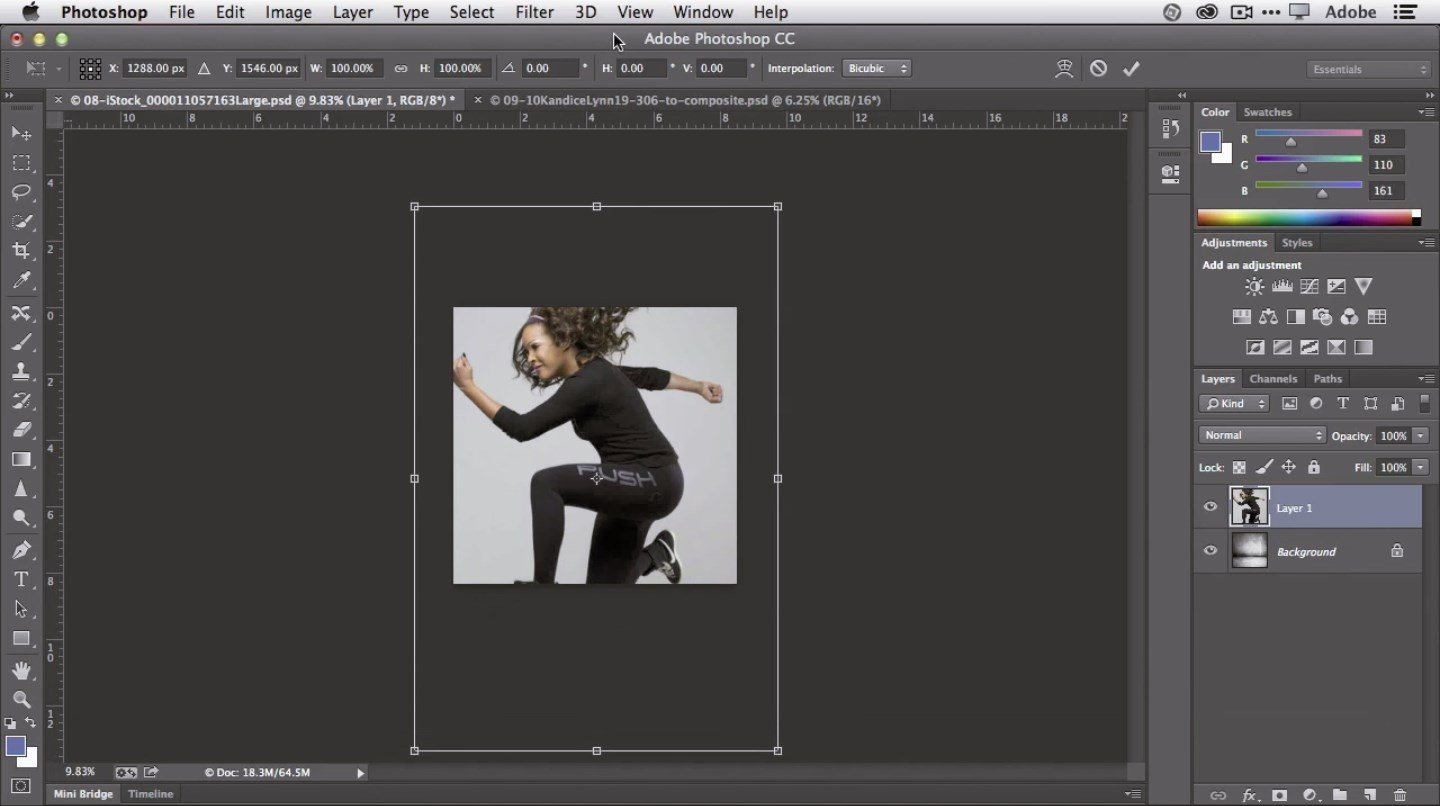Create a new layer group
This screenshot has width=1440, height=806.
(x=1341, y=795)
